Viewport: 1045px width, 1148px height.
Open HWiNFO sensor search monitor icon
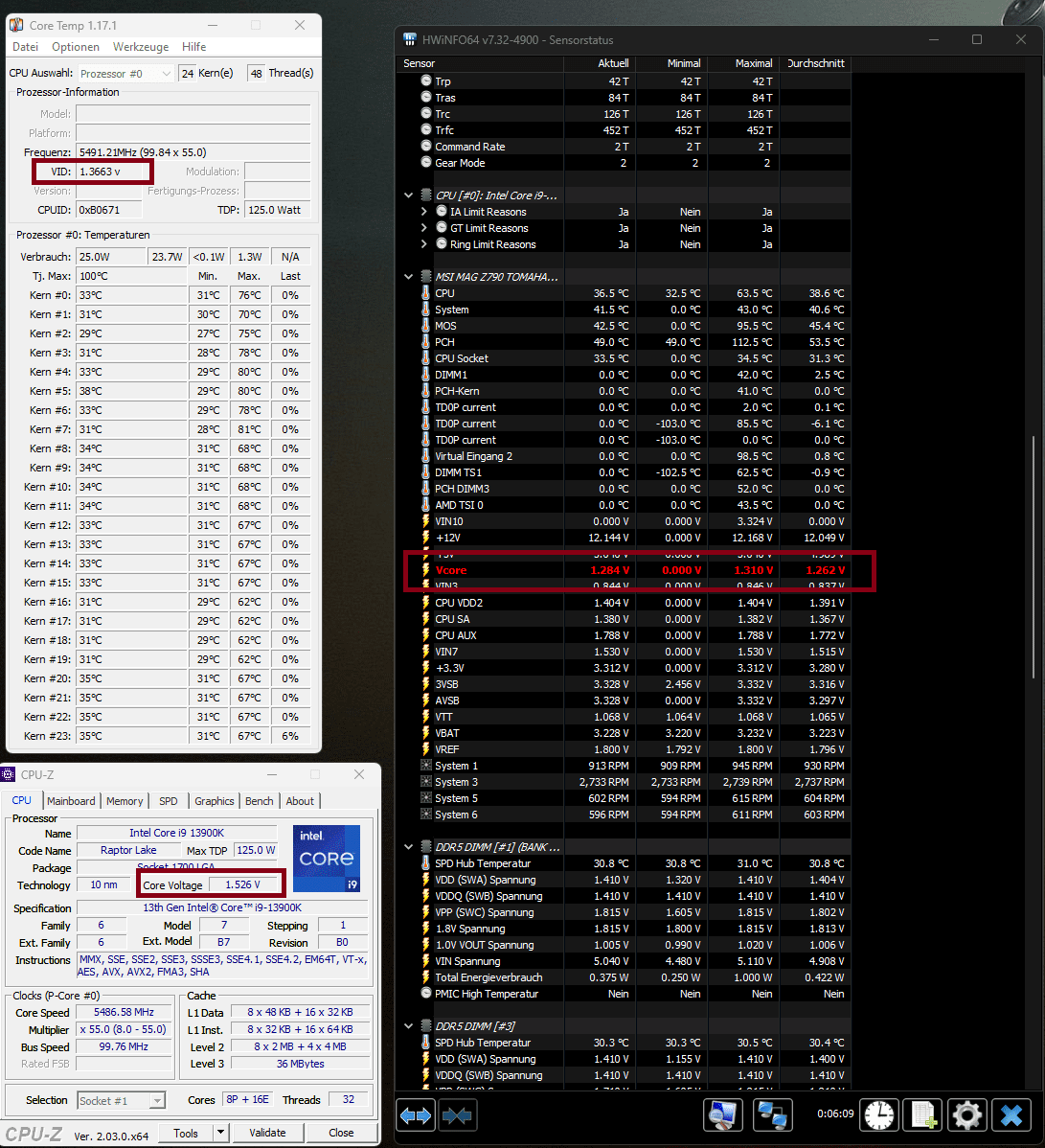point(723,1115)
